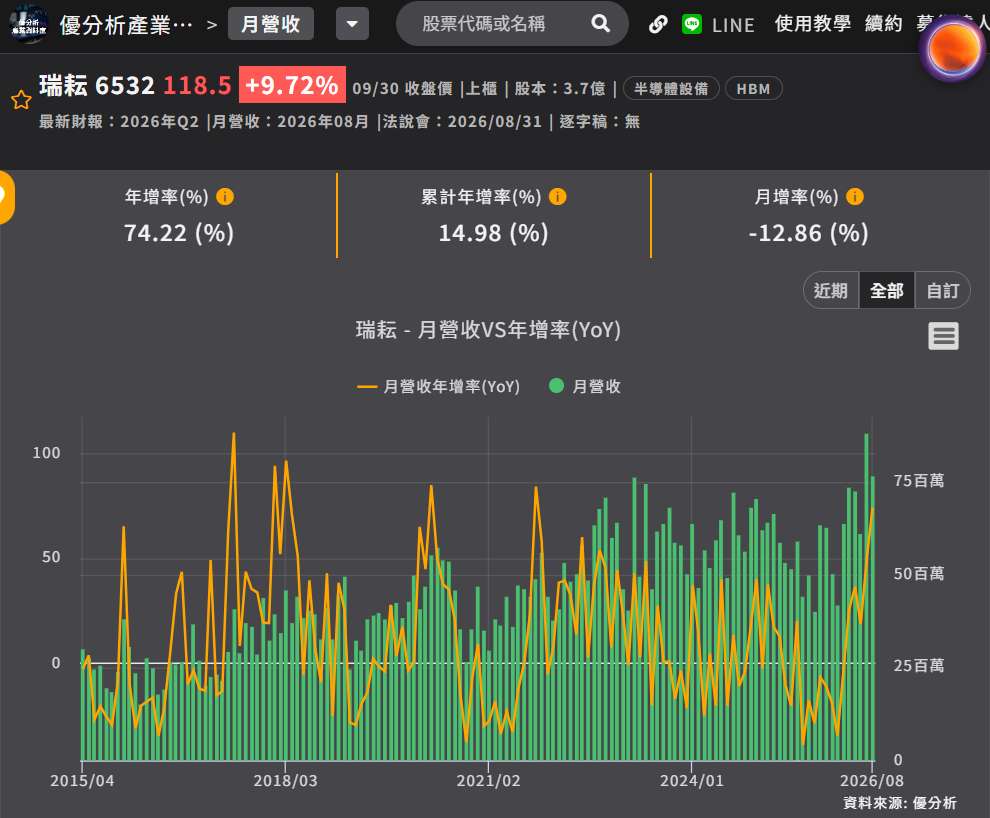Image resolution: width=990 pixels, height=818 pixels.
Task: Click the 25百萬 right axis label
Action: tap(919, 665)
